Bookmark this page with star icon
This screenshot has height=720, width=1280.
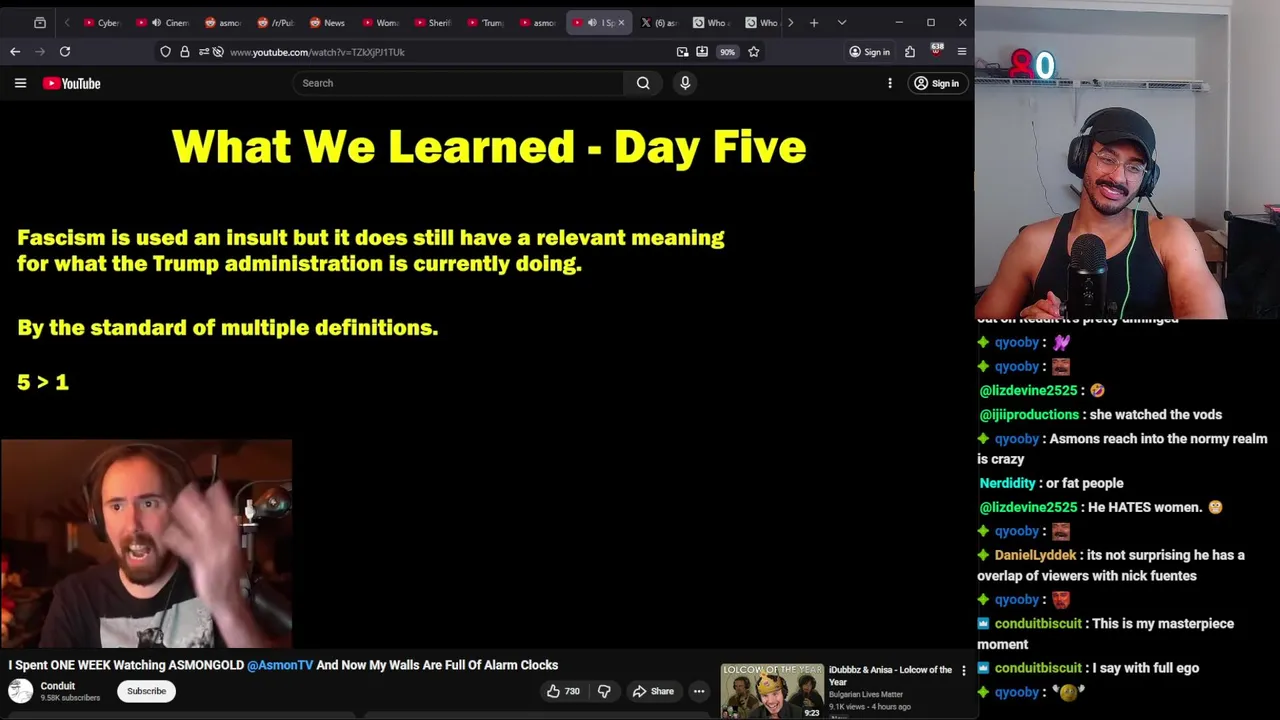pos(754,52)
